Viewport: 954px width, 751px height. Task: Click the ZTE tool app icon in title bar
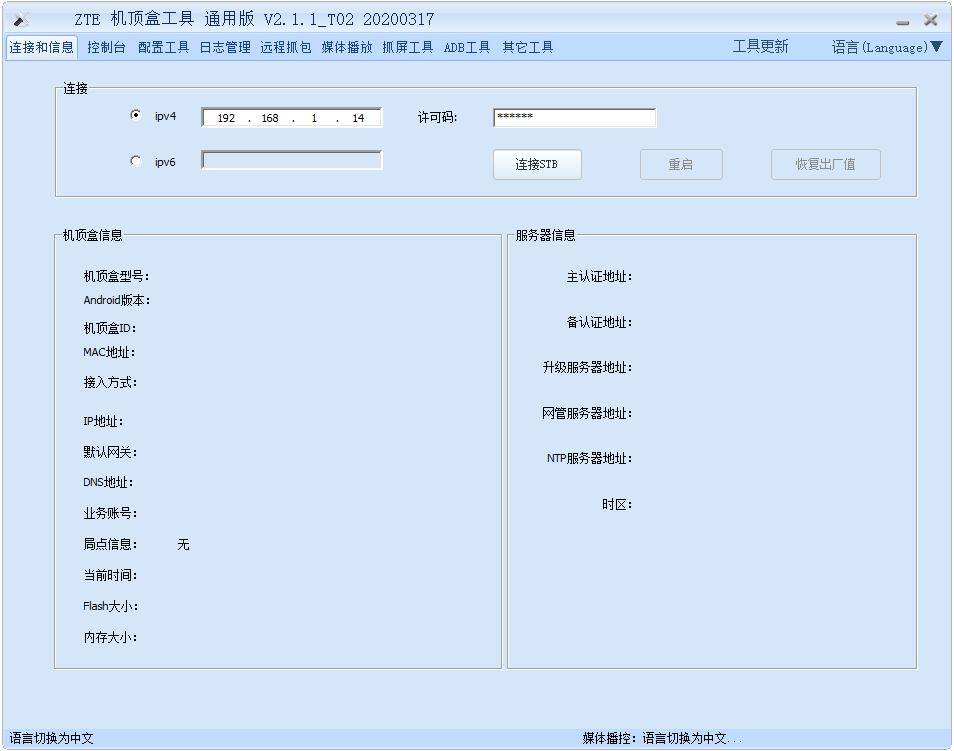[21, 19]
